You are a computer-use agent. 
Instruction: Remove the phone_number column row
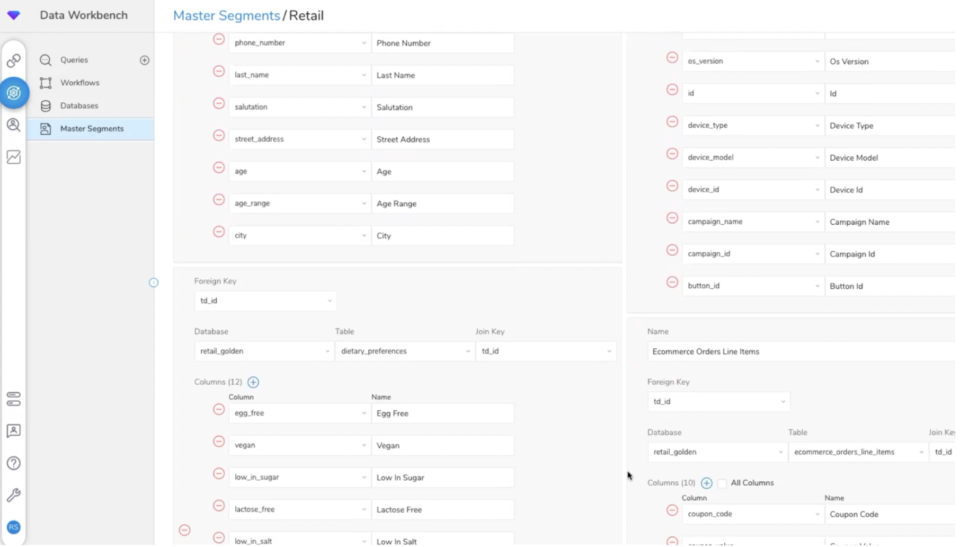pyautogui.click(x=219, y=40)
